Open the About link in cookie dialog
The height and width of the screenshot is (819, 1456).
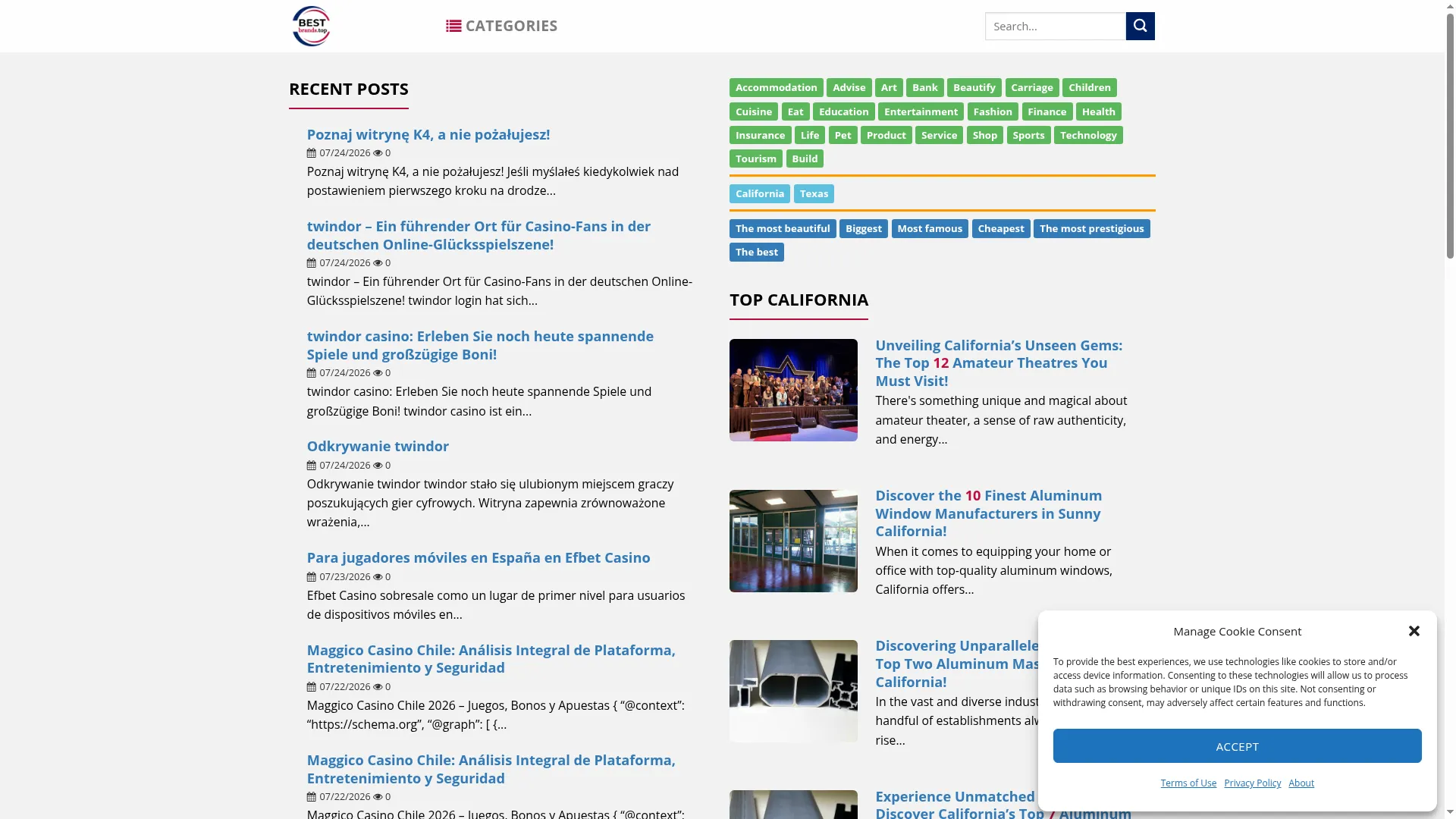point(1301,783)
